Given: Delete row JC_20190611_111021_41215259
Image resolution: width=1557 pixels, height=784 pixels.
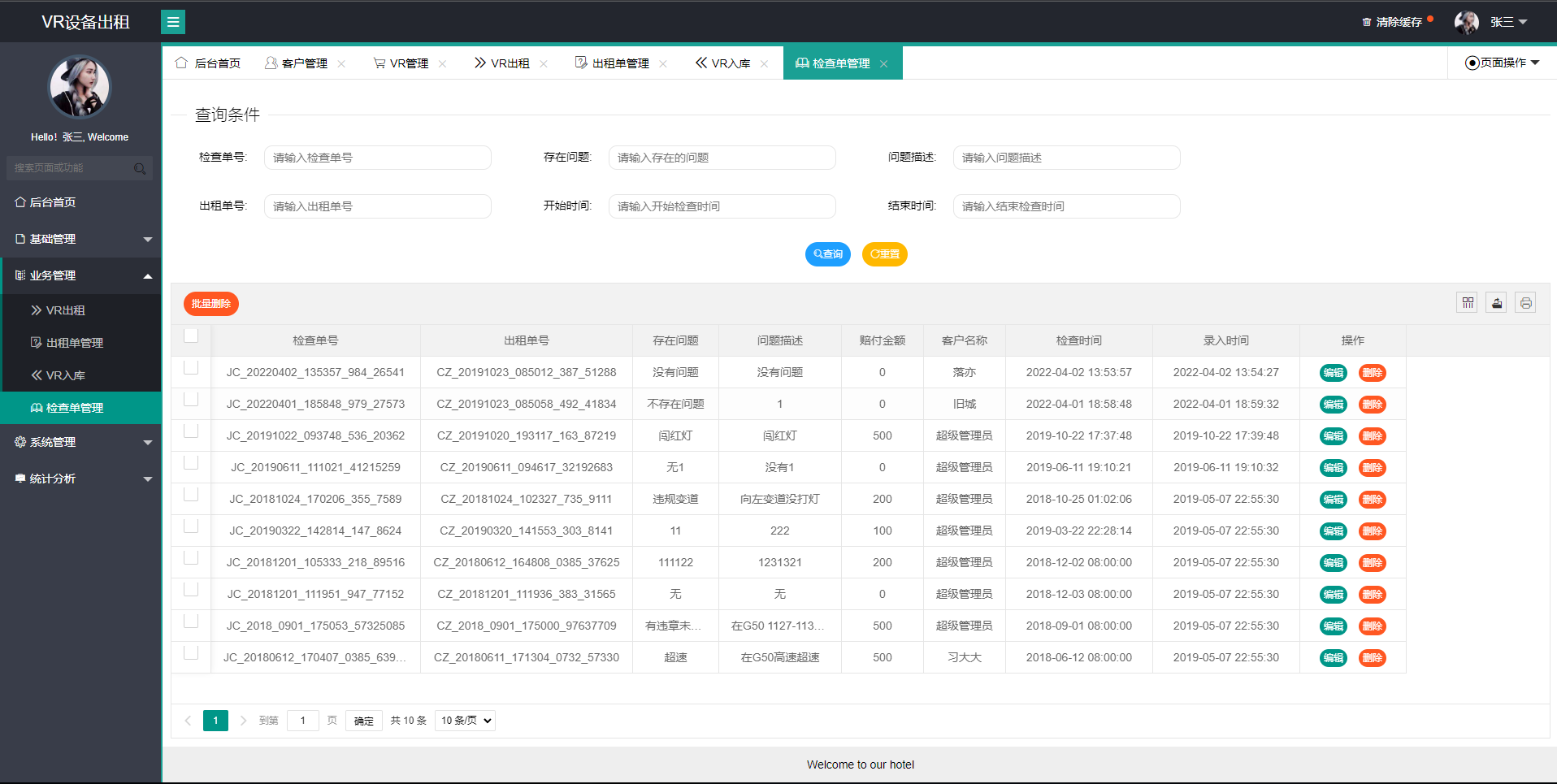Looking at the screenshot, I should (x=1373, y=468).
